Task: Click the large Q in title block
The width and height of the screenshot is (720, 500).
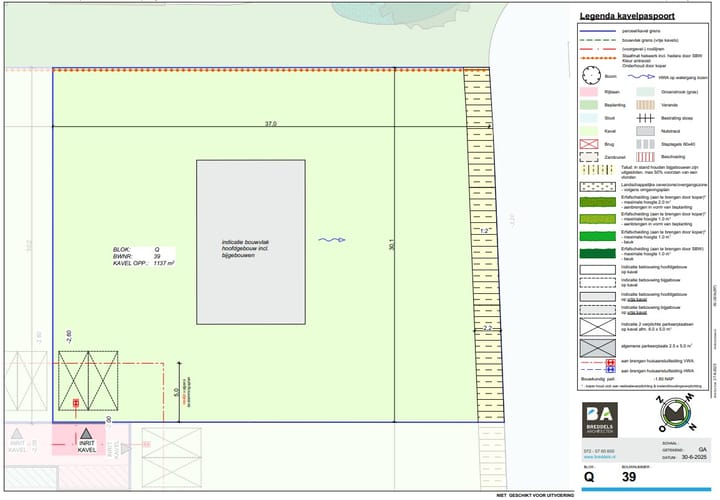Action: [589, 477]
